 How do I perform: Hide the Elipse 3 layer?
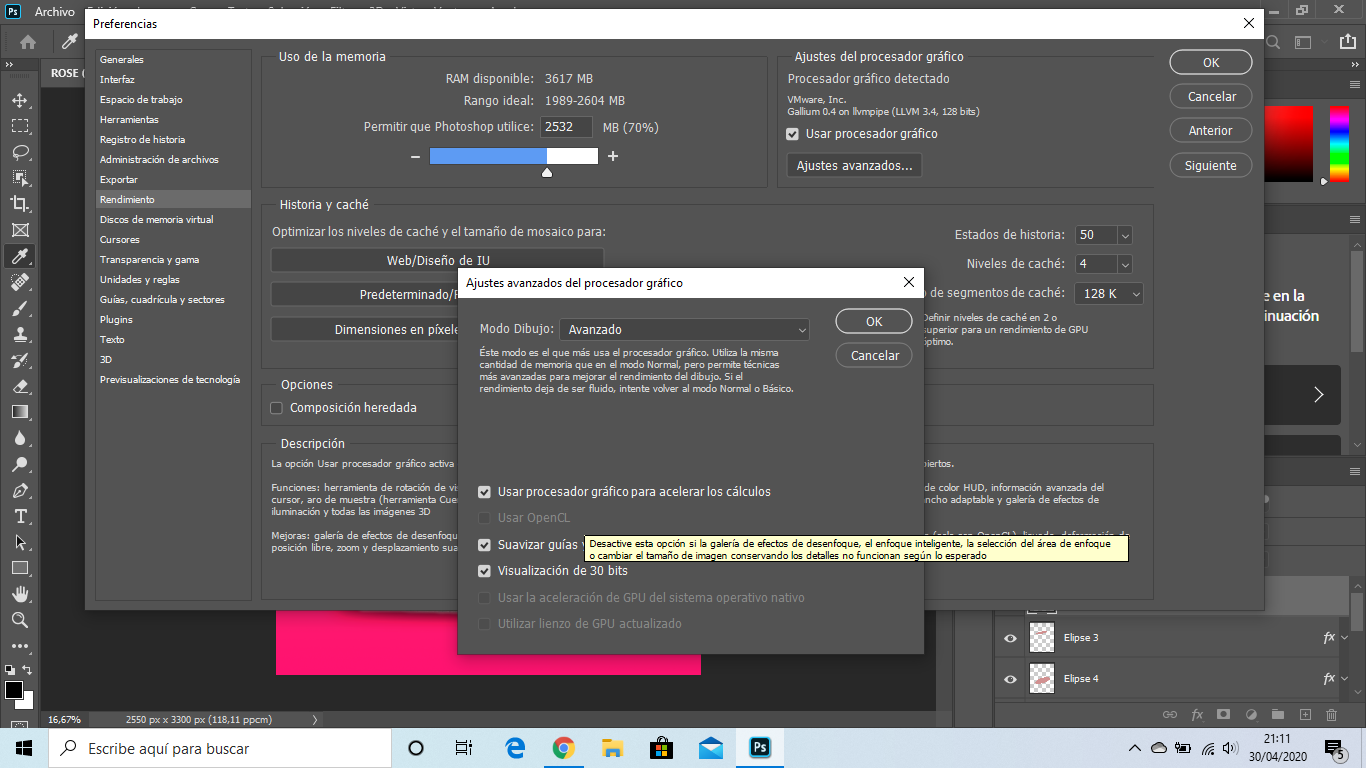click(x=1009, y=637)
